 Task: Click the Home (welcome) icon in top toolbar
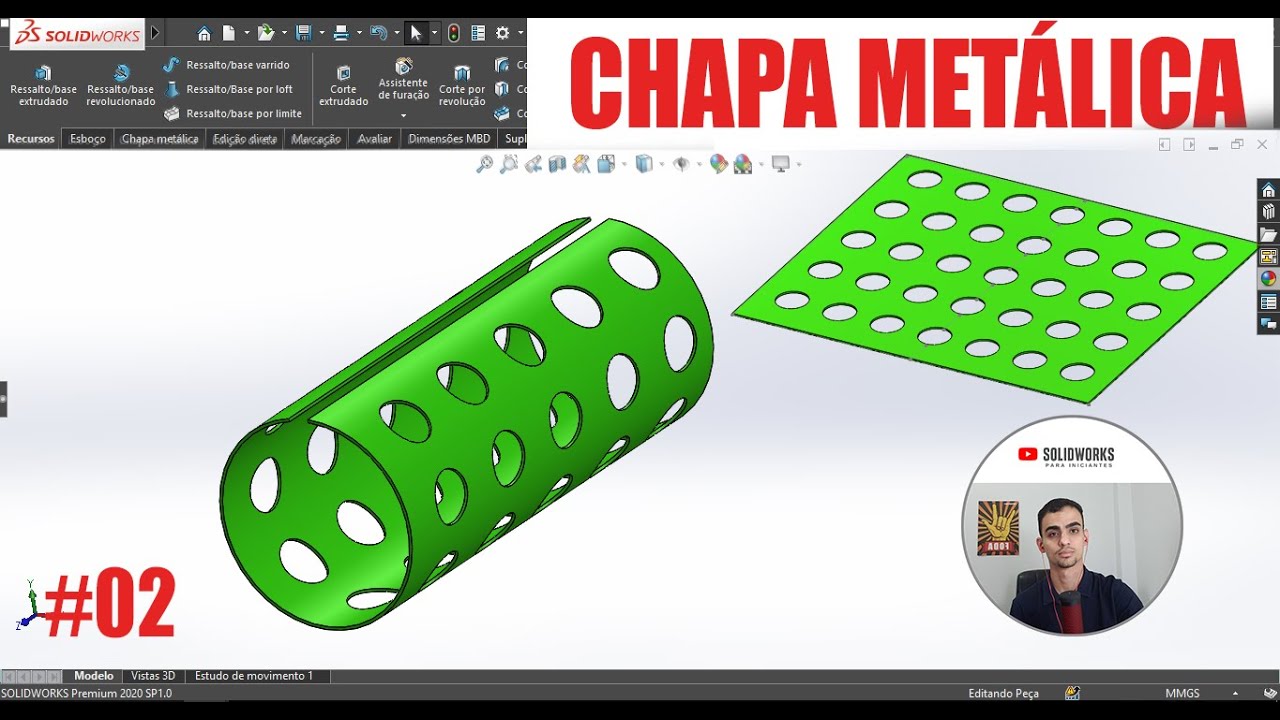click(204, 33)
